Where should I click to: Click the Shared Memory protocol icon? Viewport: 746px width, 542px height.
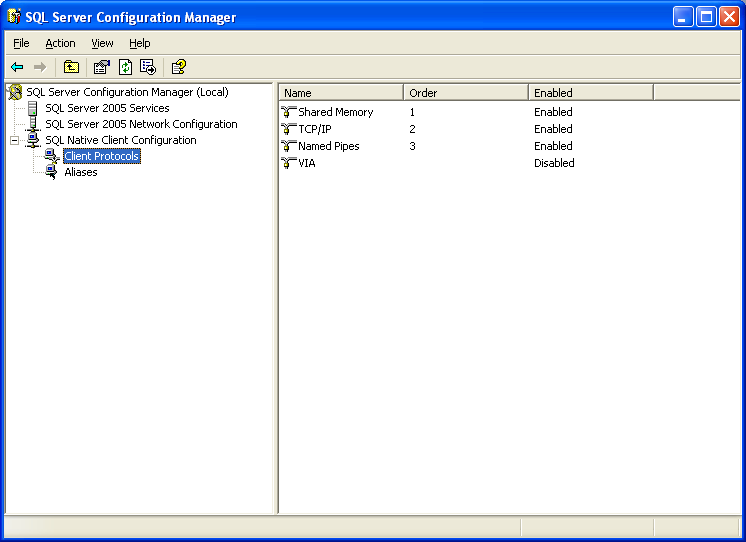pyautogui.click(x=288, y=112)
